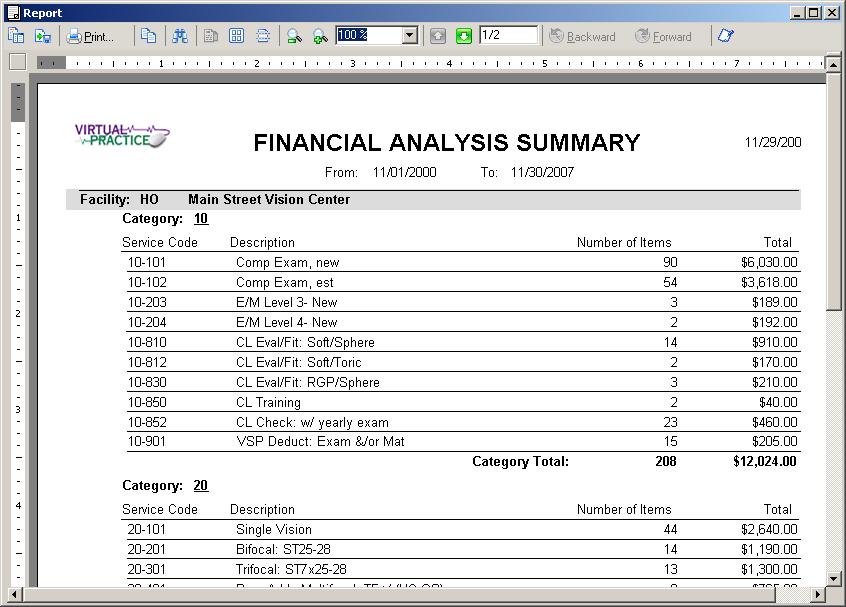Image resolution: width=846 pixels, height=607 pixels.
Task: Click the copy pages icon
Action: click(x=148, y=36)
